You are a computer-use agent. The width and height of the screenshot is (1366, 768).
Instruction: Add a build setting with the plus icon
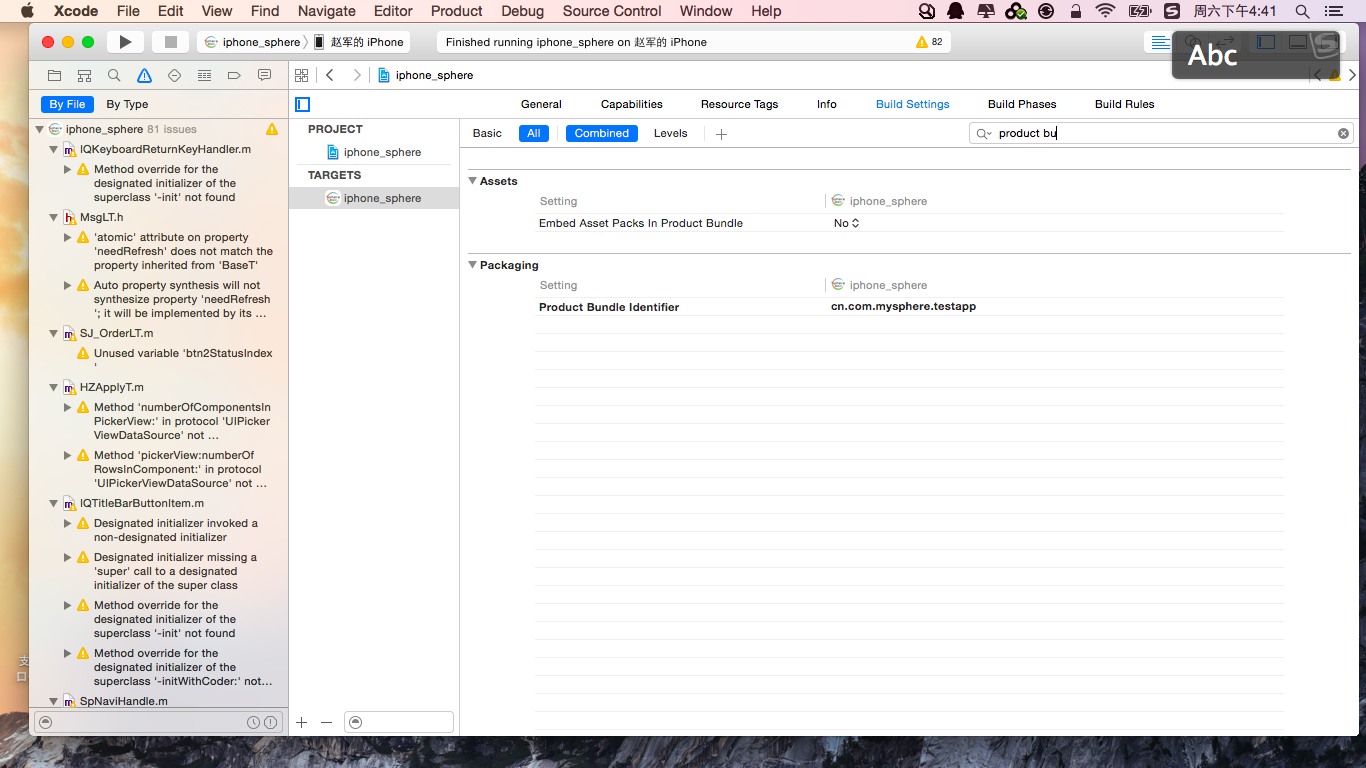pos(721,134)
